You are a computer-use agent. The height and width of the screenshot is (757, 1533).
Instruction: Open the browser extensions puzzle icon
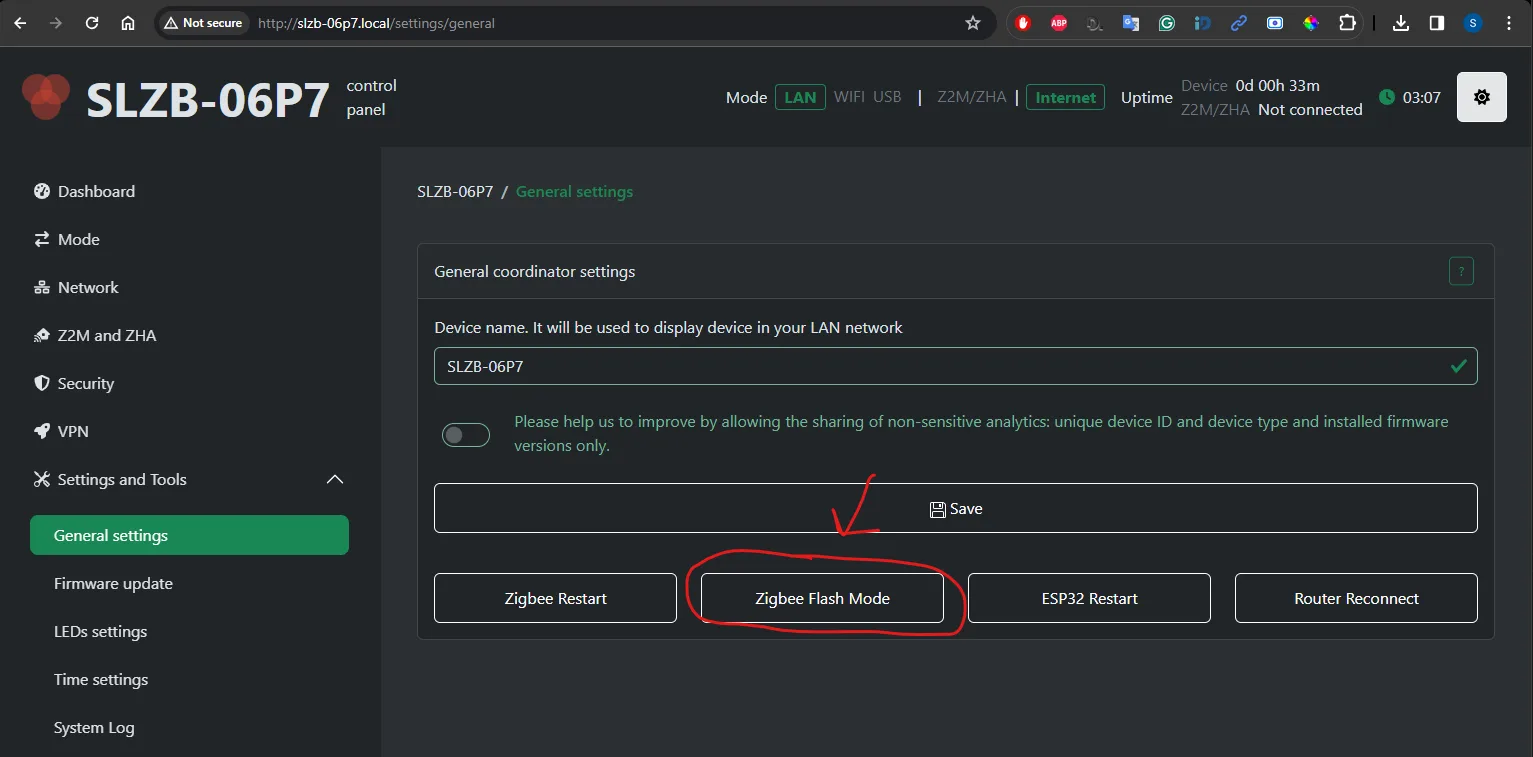(1347, 23)
